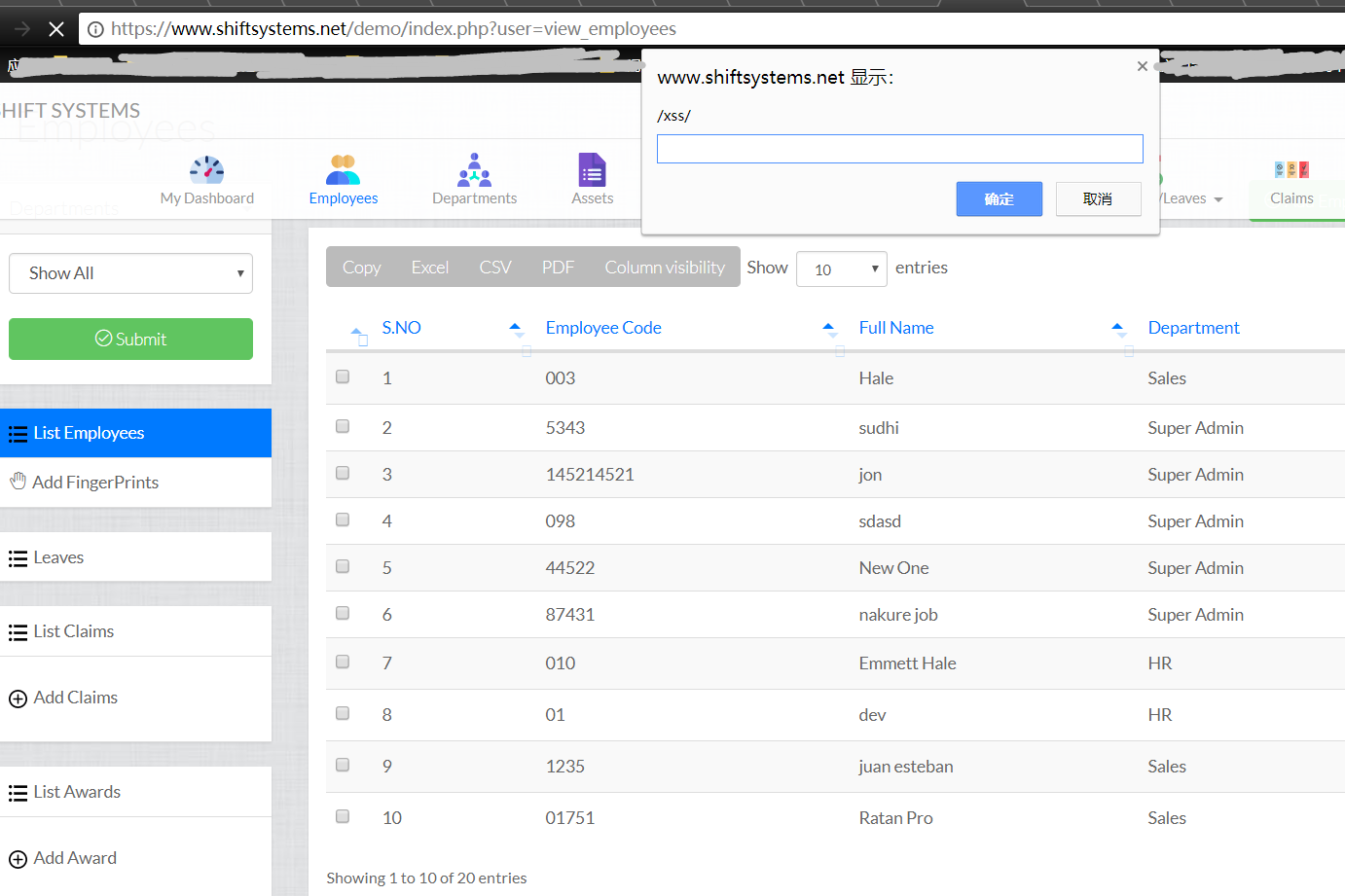The width and height of the screenshot is (1345, 896).
Task: Click the Department column header
Action: tap(1193, 328)
